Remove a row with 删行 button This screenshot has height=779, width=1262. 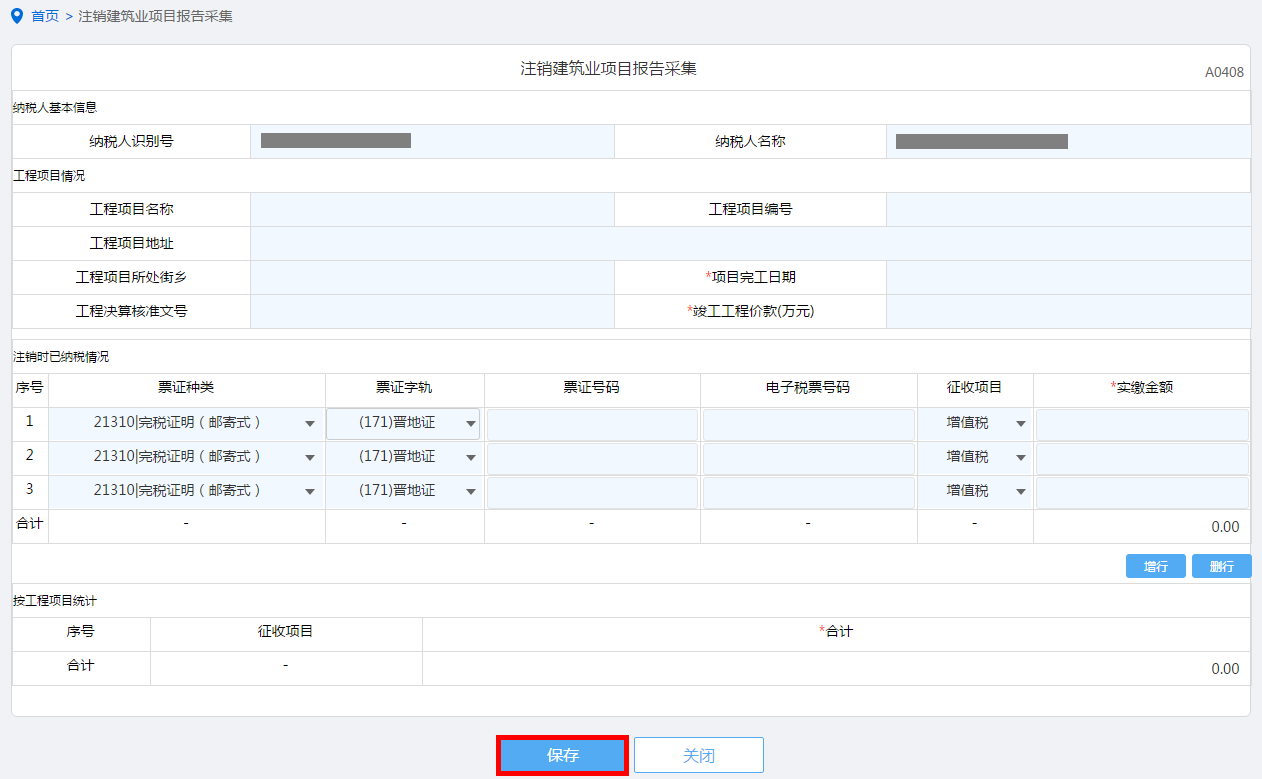pos(1221,566)
